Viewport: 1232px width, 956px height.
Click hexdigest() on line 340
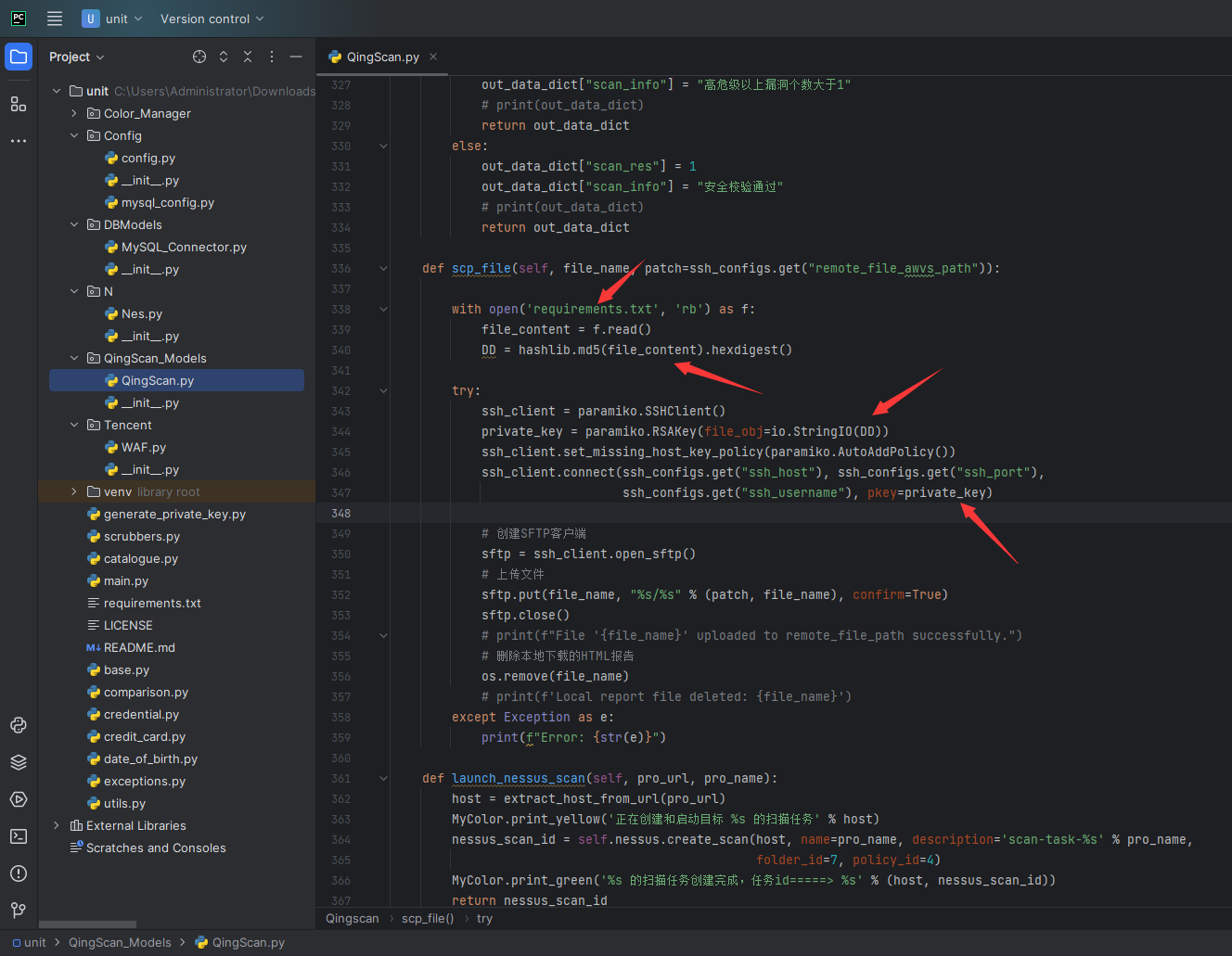751,350
